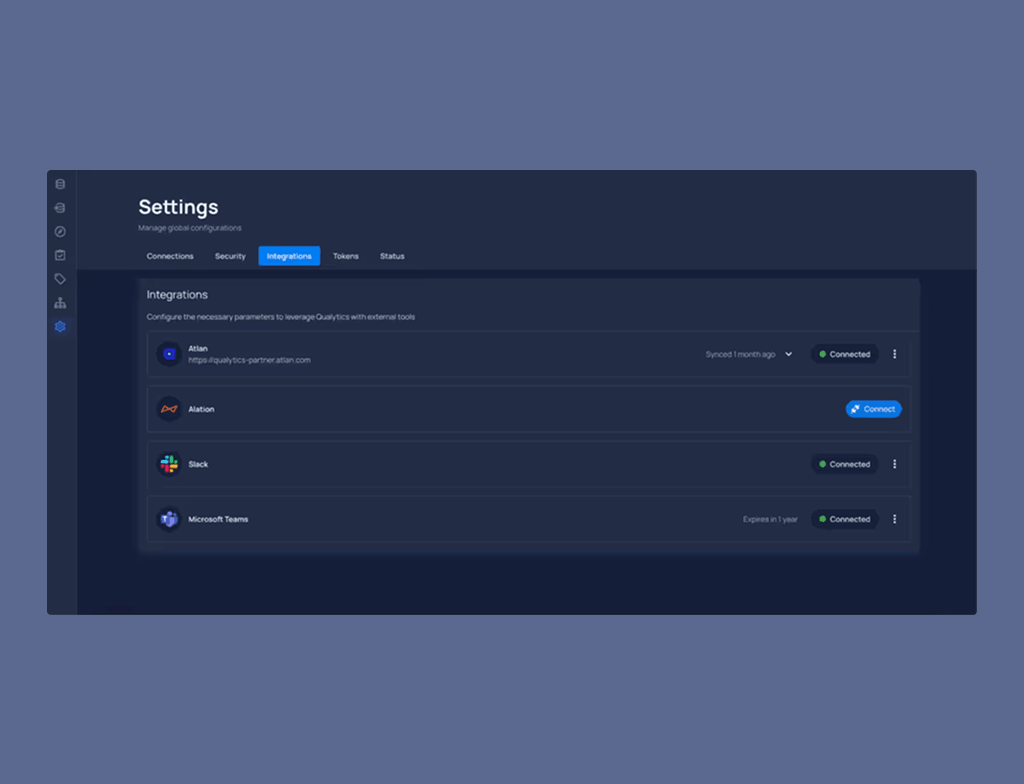This screenshot has width=1024, height=784.
Task: Click the 'Integrations' section heading
Action: (x=177, y=295)
